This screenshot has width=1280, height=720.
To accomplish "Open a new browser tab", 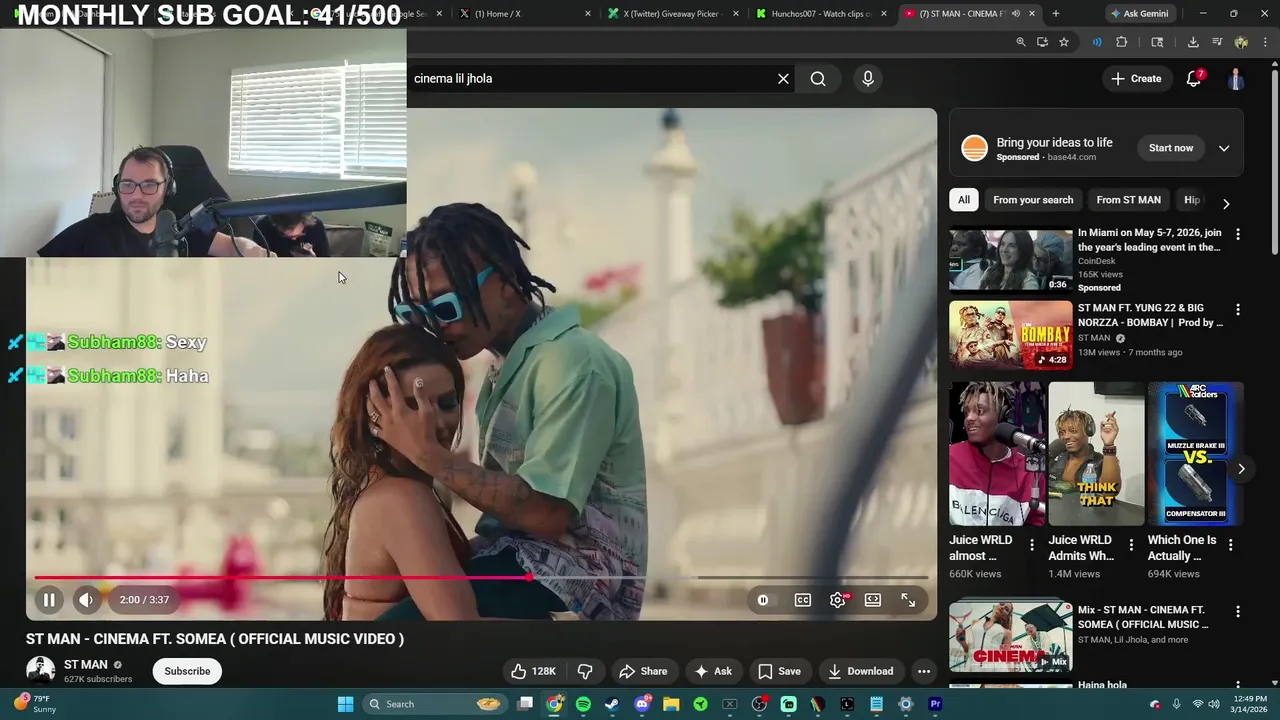I will (1055, 13).
